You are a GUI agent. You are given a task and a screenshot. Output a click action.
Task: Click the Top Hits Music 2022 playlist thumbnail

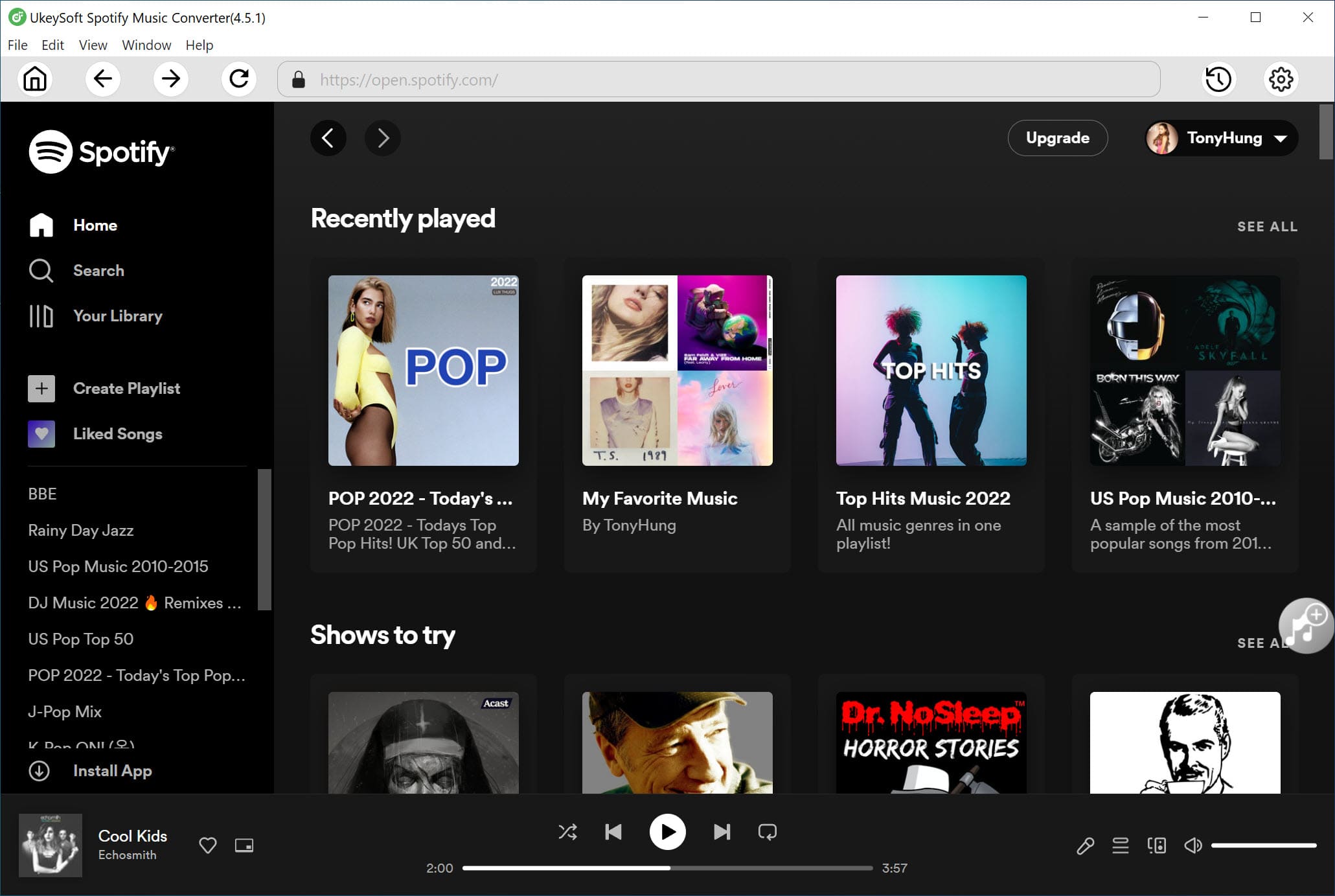[x=931, y=370]
